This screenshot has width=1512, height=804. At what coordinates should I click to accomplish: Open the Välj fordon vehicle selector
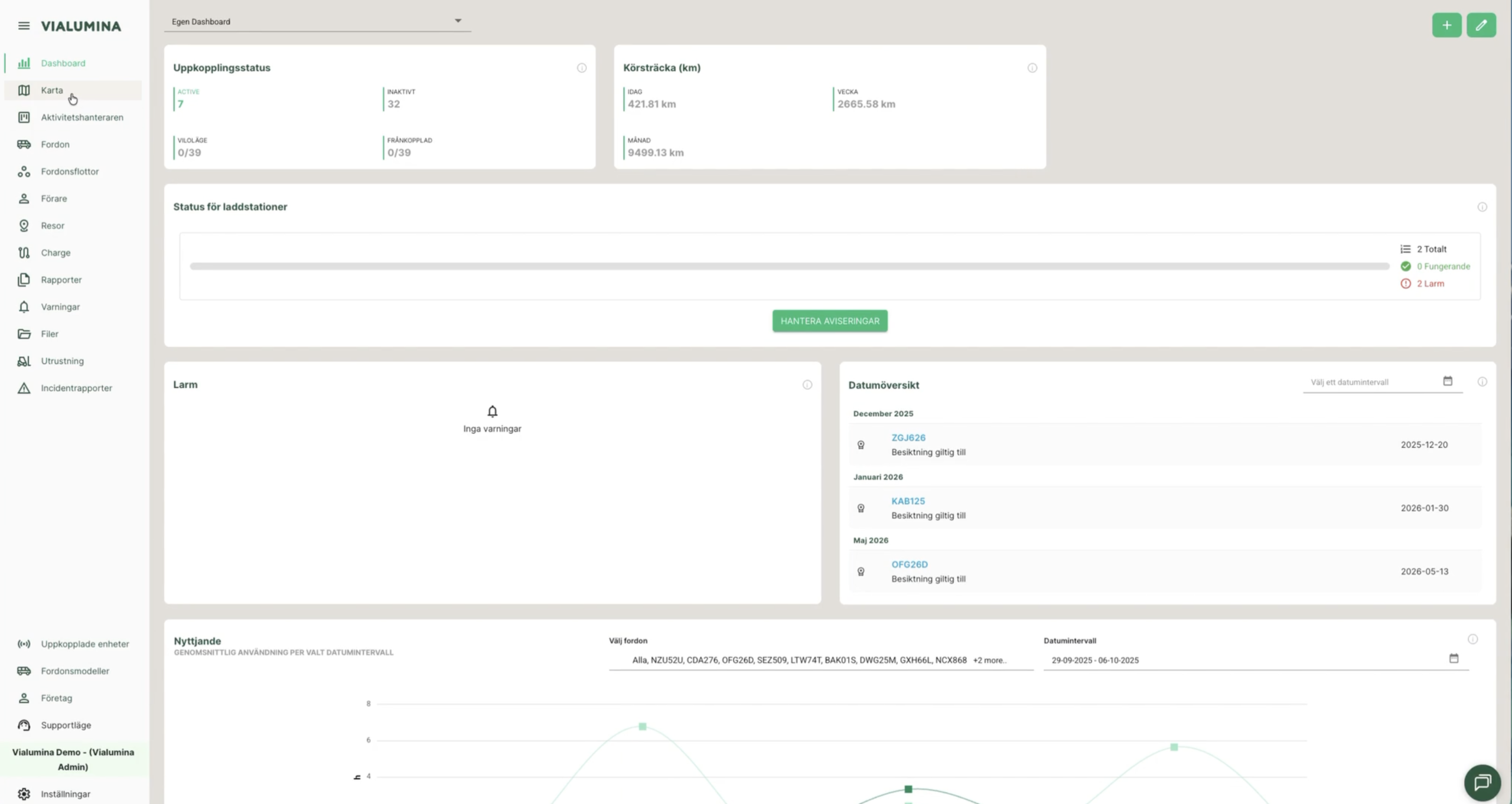pos(821,661)
